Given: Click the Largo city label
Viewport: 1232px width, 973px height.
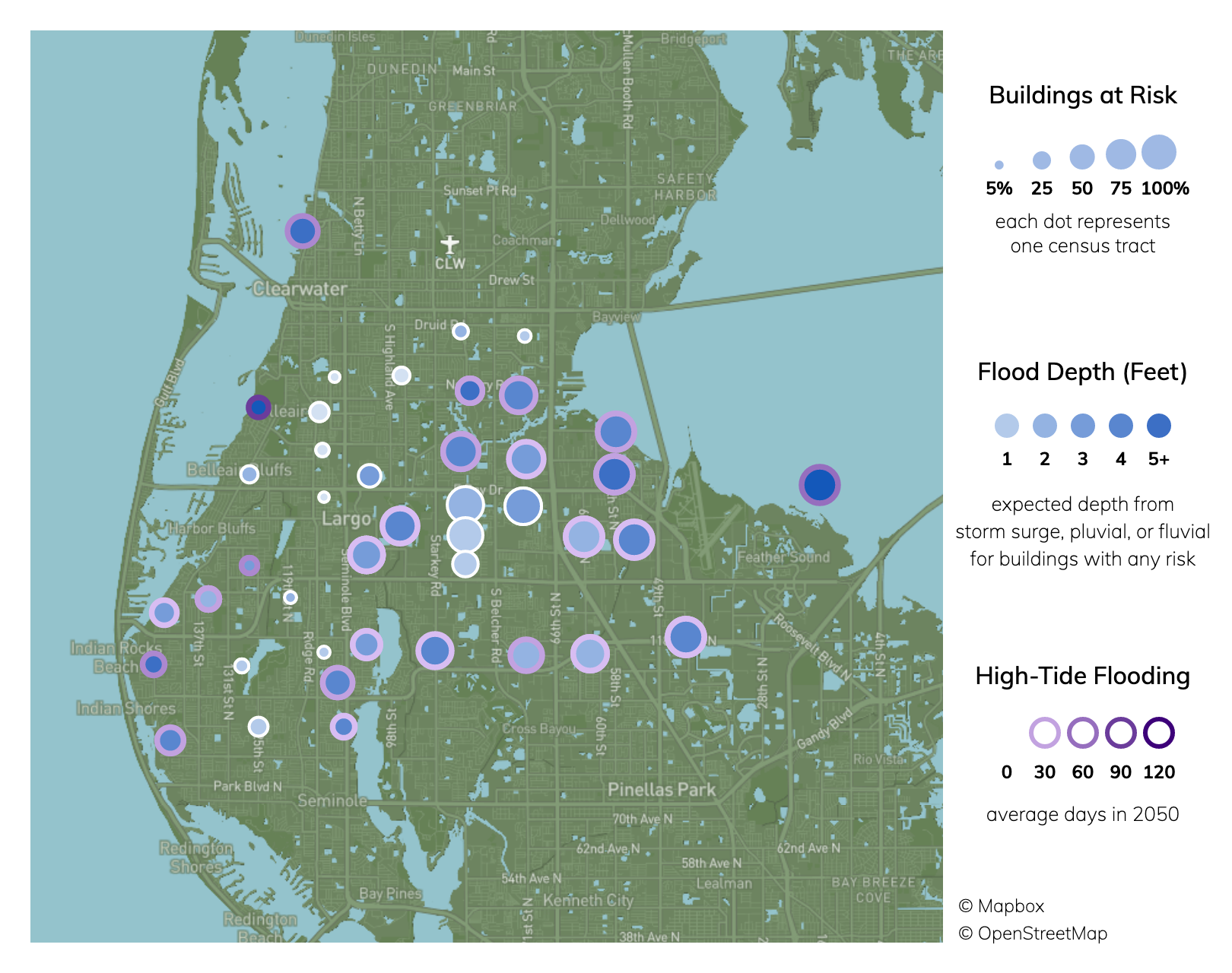Looking at the screenshot, I should coord(346,519).
